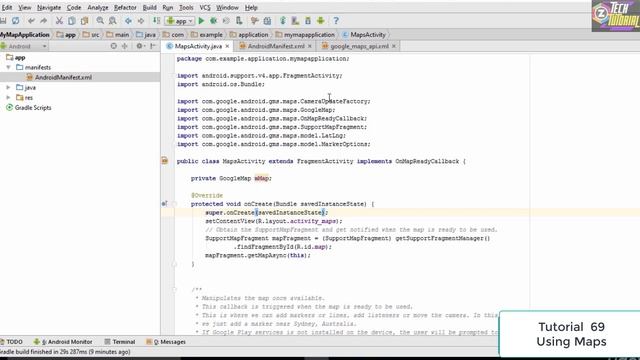Viewport: 640px width, 360px height.
Task: Click the override gutter icon beside onCreate
Action: pos(164,204)
